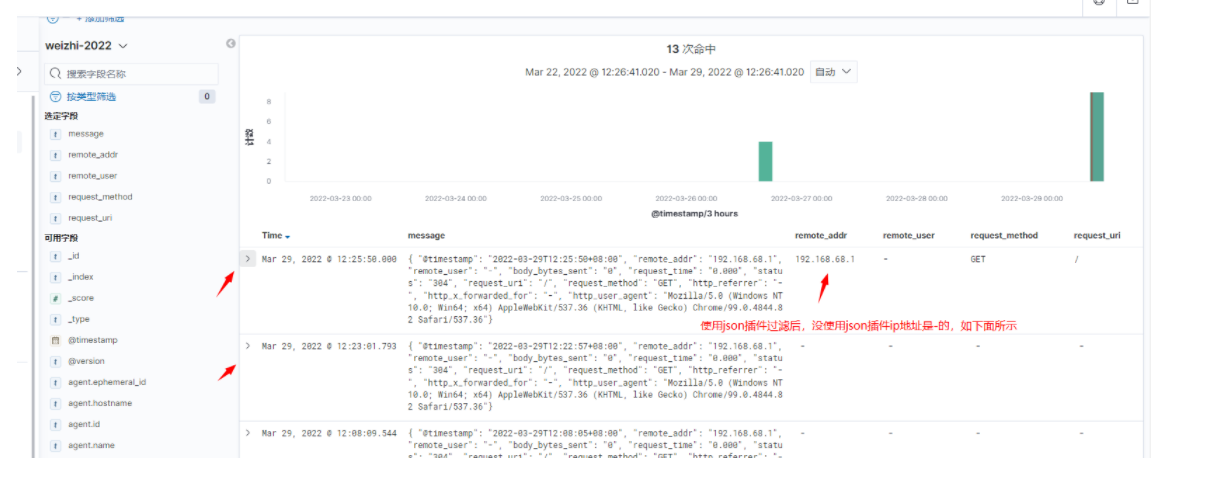Click the tall histogram bar near 2022-03-29
Viewport: 1208px width, 499px height.
pyautogui.click(x=1097, y=137)
